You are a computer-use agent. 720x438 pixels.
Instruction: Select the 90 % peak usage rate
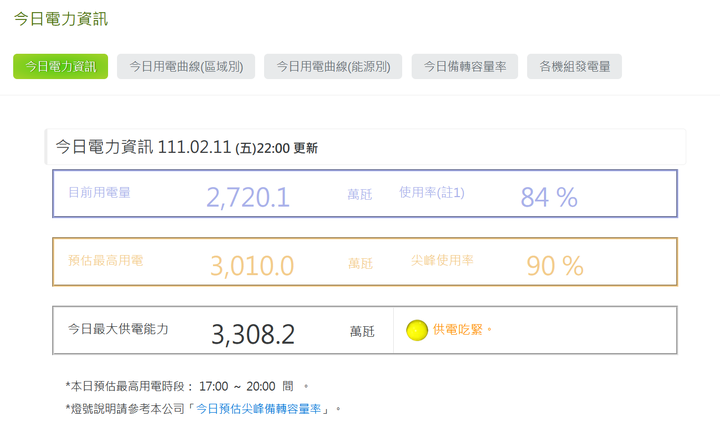pos(555,266)
